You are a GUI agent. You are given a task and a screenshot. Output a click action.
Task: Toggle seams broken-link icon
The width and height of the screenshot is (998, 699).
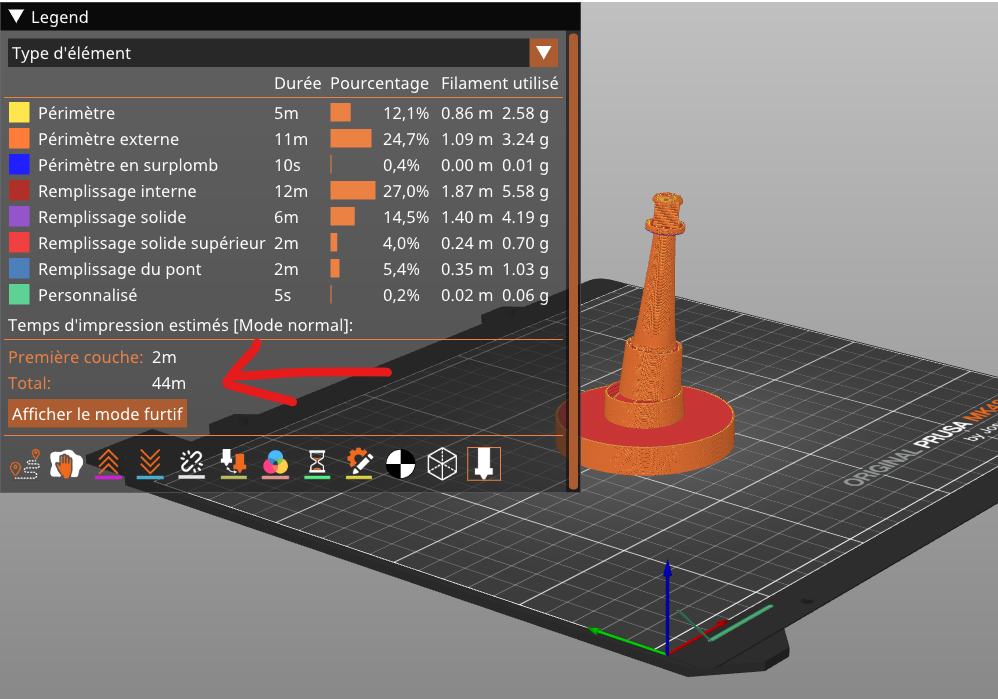tap(191, 464)
